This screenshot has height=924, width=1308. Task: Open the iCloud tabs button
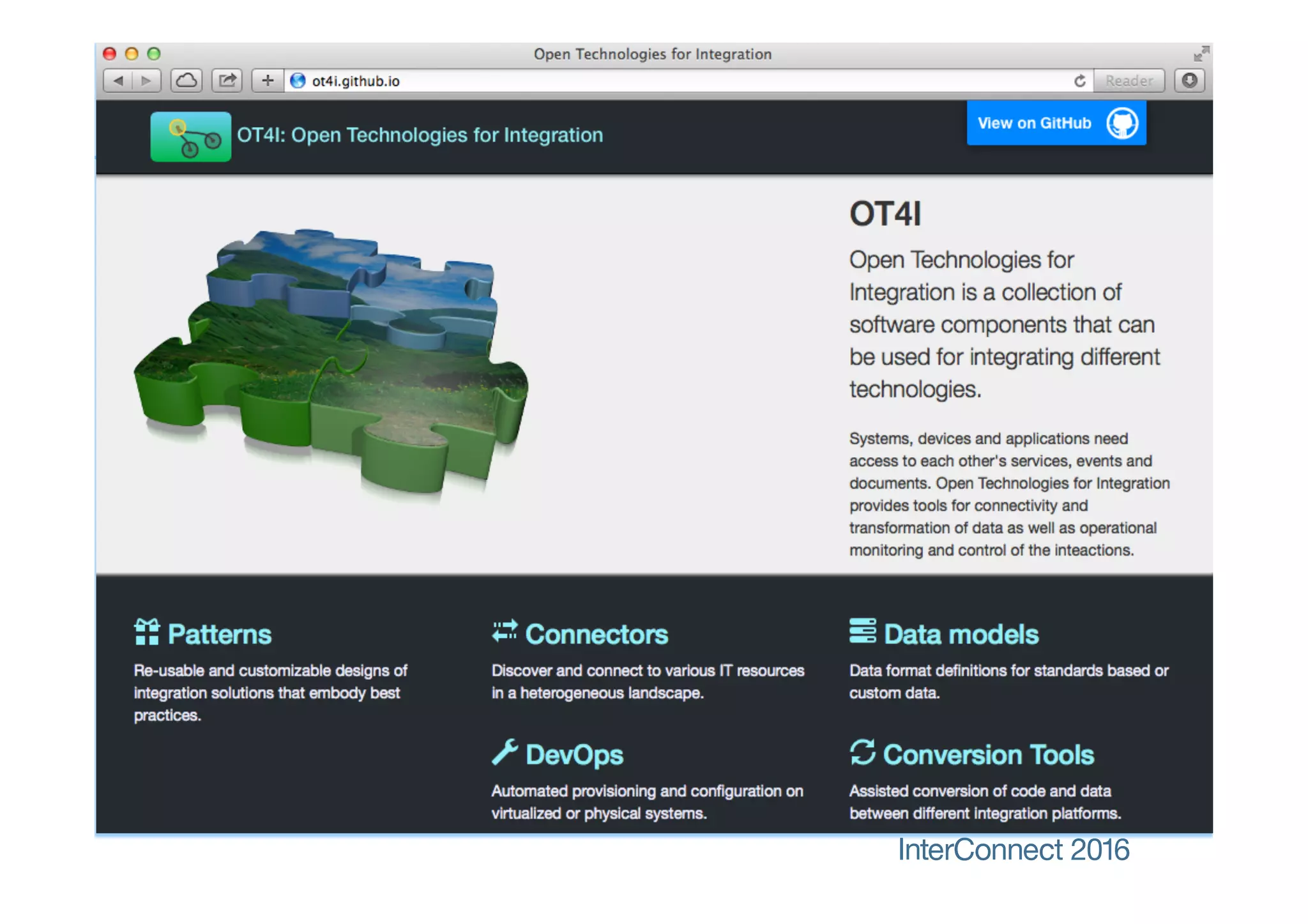[186, 81]
